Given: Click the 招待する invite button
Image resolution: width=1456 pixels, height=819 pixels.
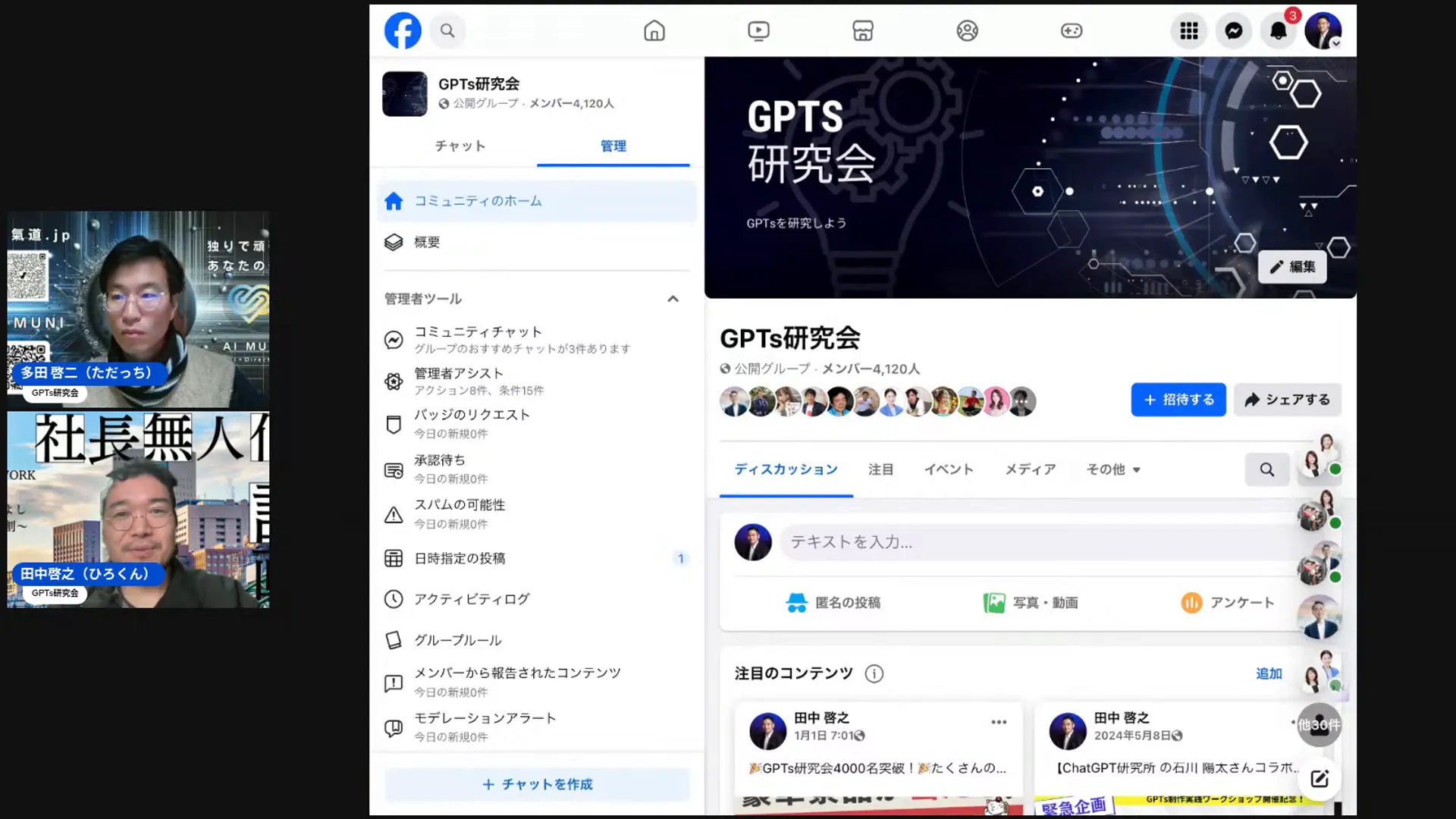Looking at the screenshot, I should tap(1178, 400).
